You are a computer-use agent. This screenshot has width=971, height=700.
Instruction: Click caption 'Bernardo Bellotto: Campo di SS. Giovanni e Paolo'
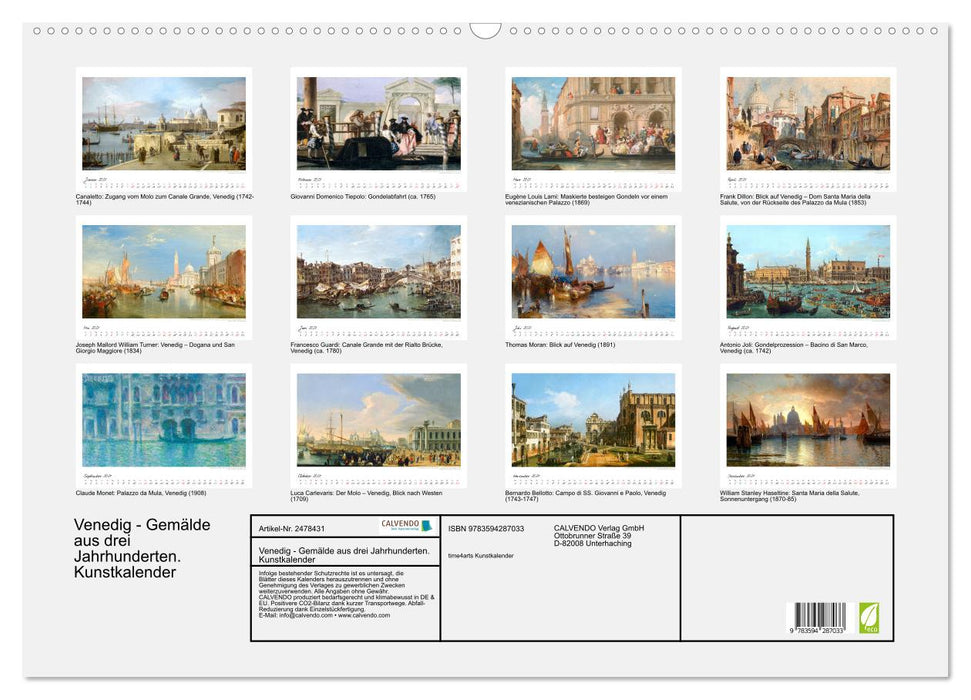(586, 496)
